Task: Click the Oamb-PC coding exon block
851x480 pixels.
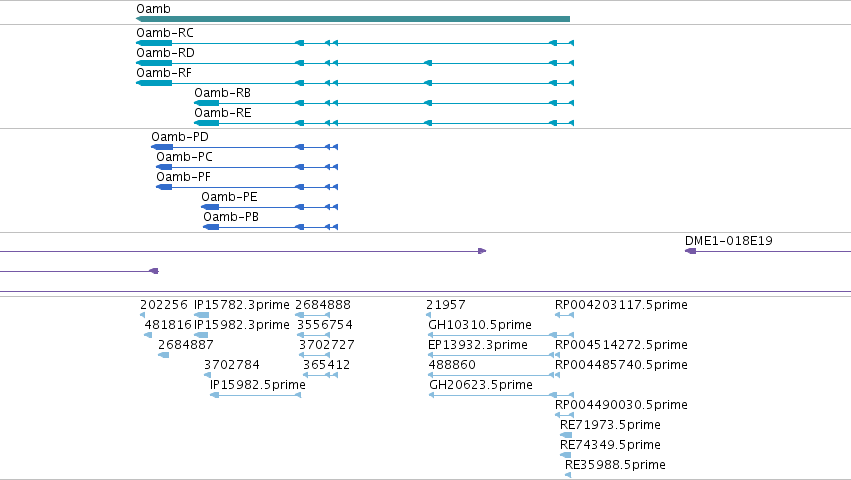Action: [x=164, y=167]
